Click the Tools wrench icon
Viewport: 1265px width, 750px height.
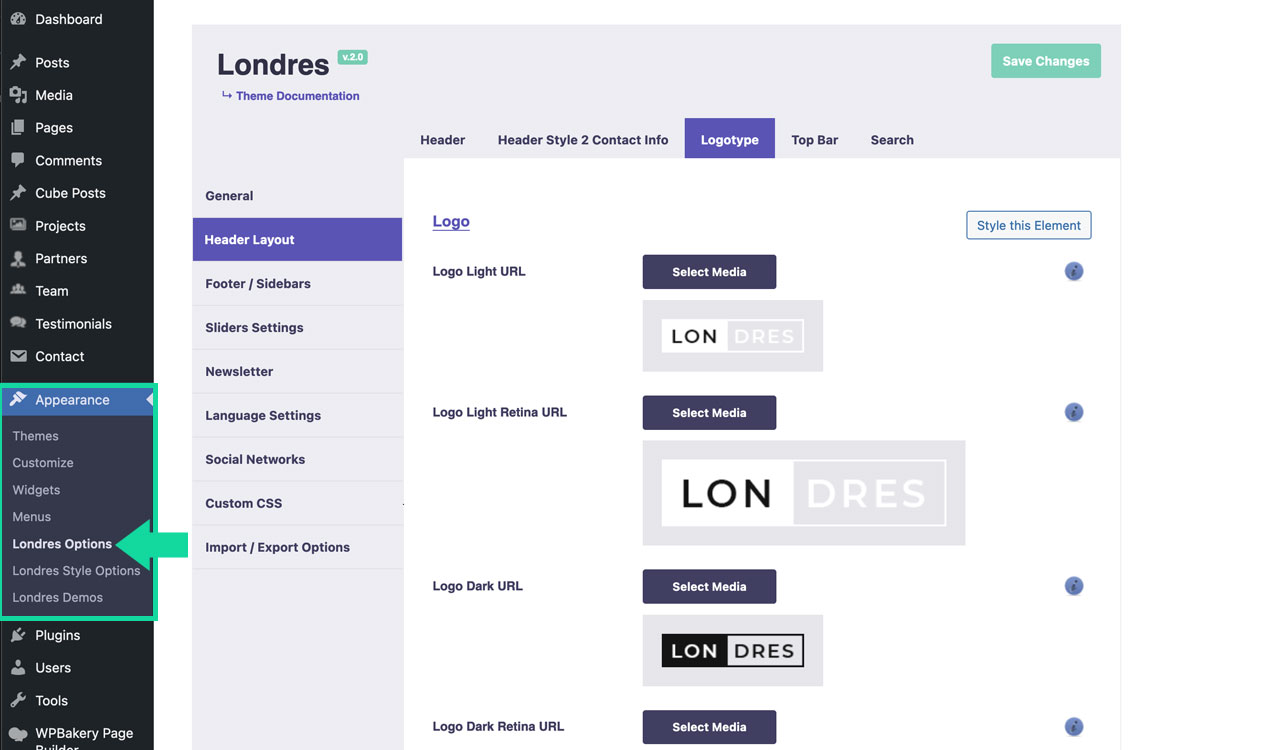pos(18,701)
